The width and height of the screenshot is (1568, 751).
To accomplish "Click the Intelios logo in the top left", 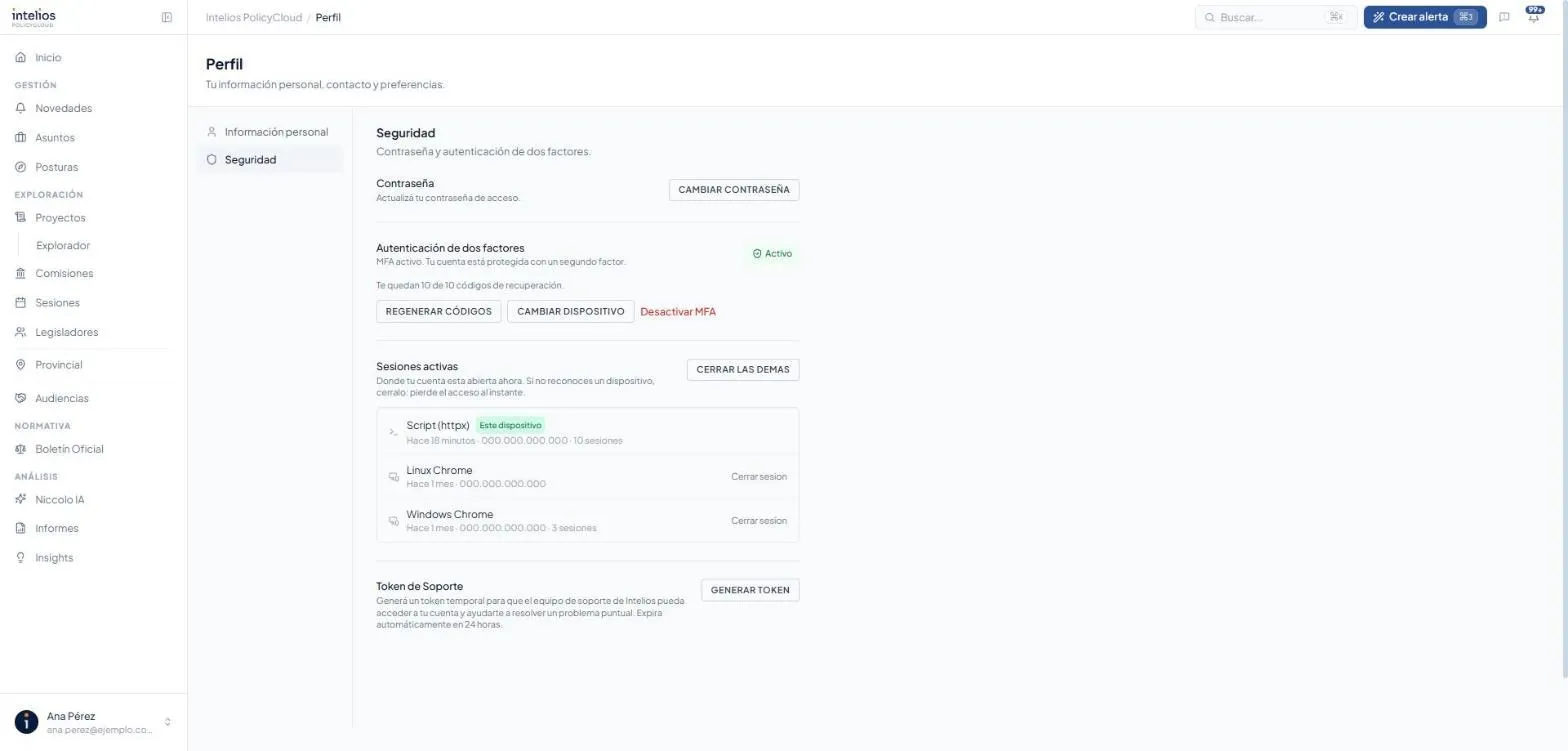I will [34, 17].
